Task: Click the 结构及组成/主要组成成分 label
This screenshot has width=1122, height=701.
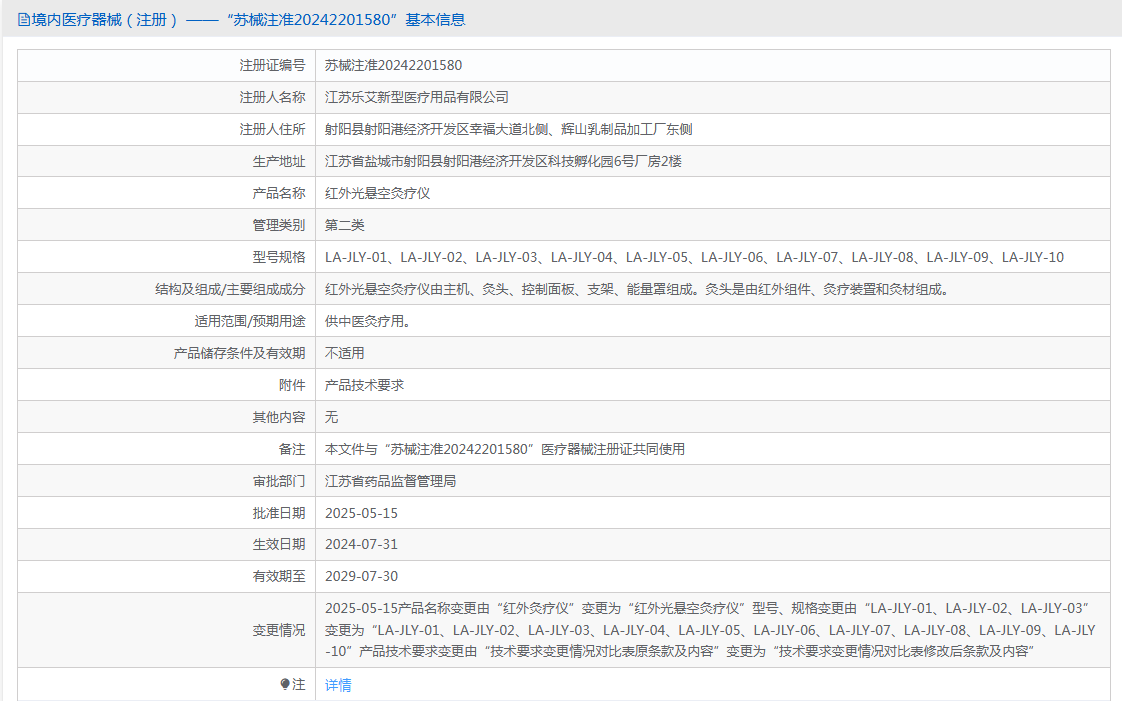Action: pyautogui.click(x=230, y=290)
